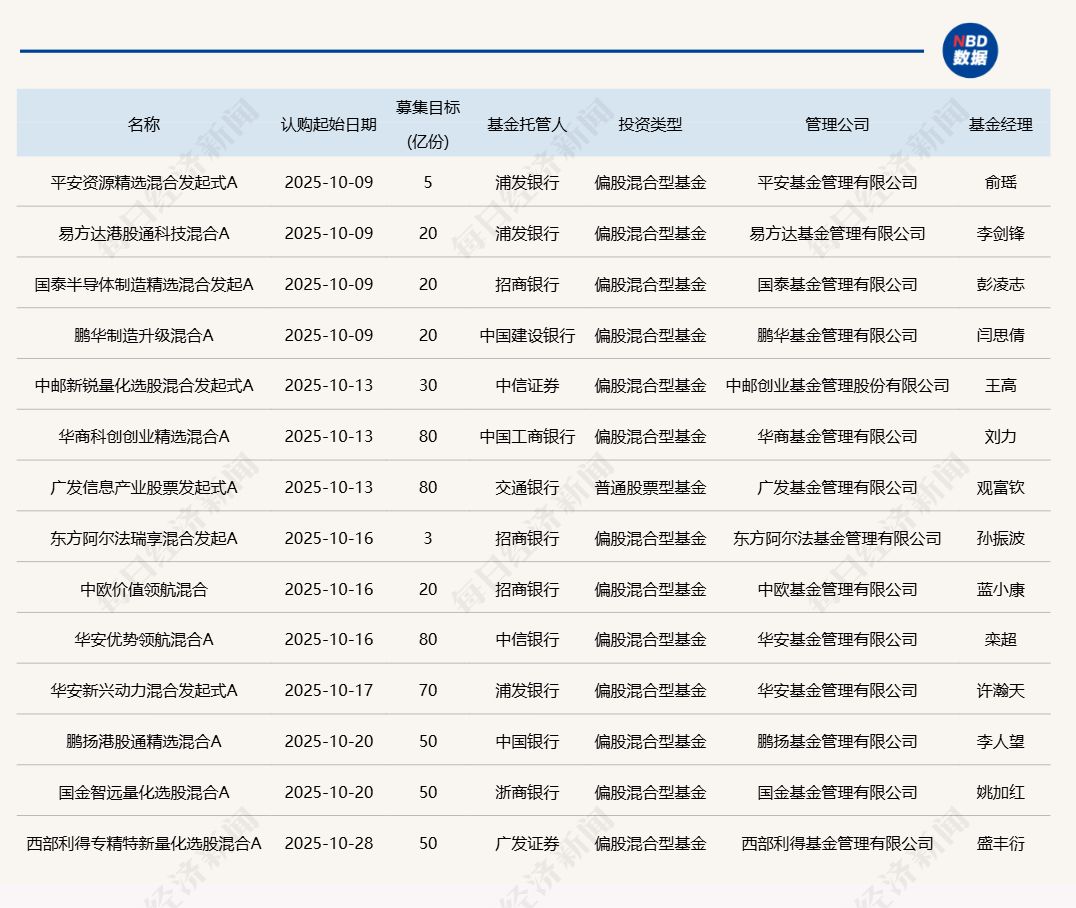1076x908 pixels.
Task: Click 东方阿尔法基金管理有限公司 company name
Action: point(837,539)
